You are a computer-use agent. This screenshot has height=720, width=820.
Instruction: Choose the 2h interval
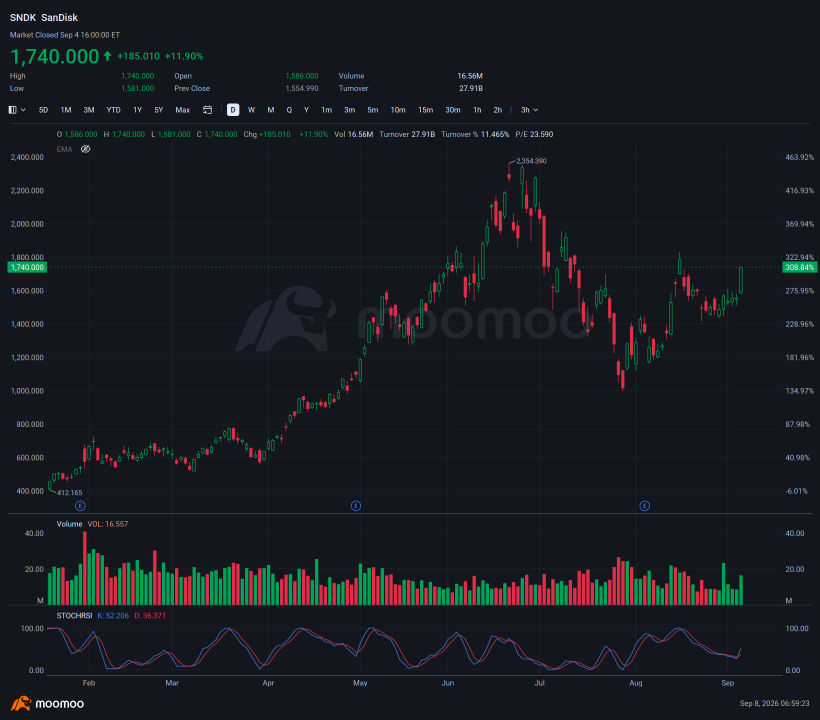[498, 110]
